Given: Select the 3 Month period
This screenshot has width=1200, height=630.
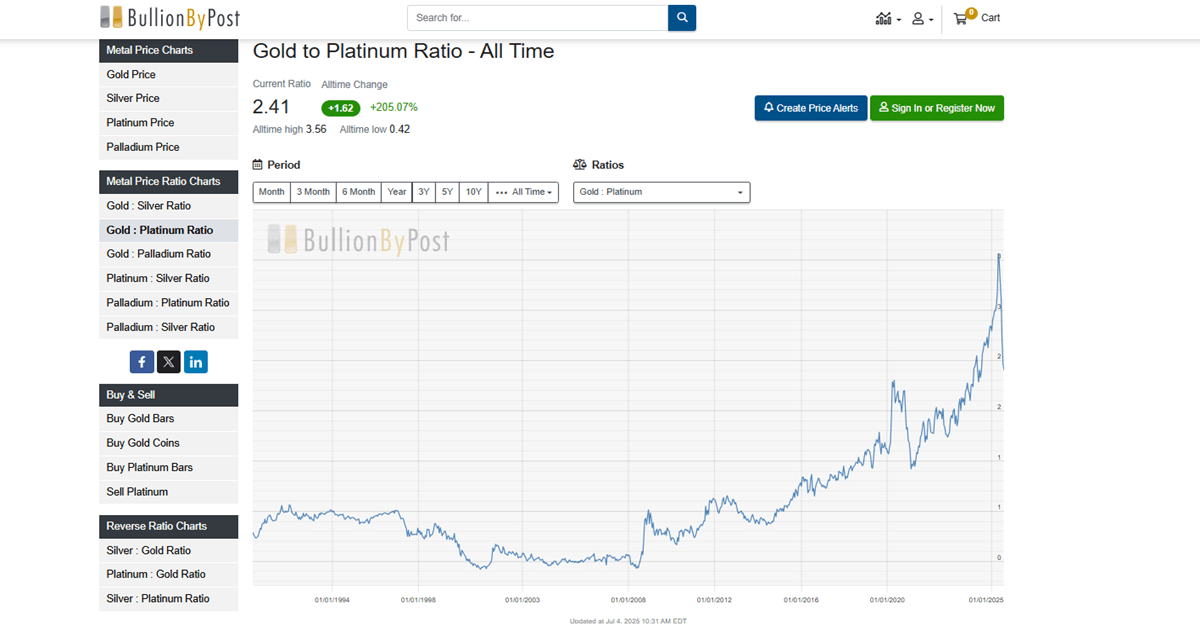Looking at the screenshot, I should (313, 192).
